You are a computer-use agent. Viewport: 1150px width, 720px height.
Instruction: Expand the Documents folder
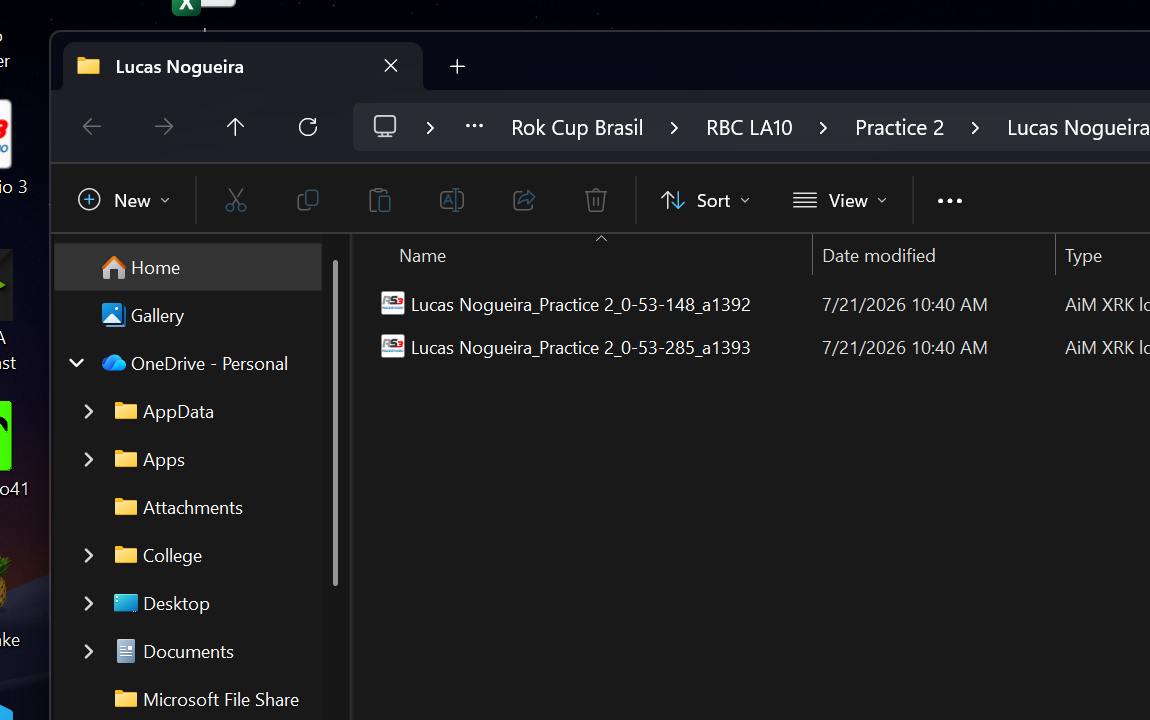coord(89,652)
